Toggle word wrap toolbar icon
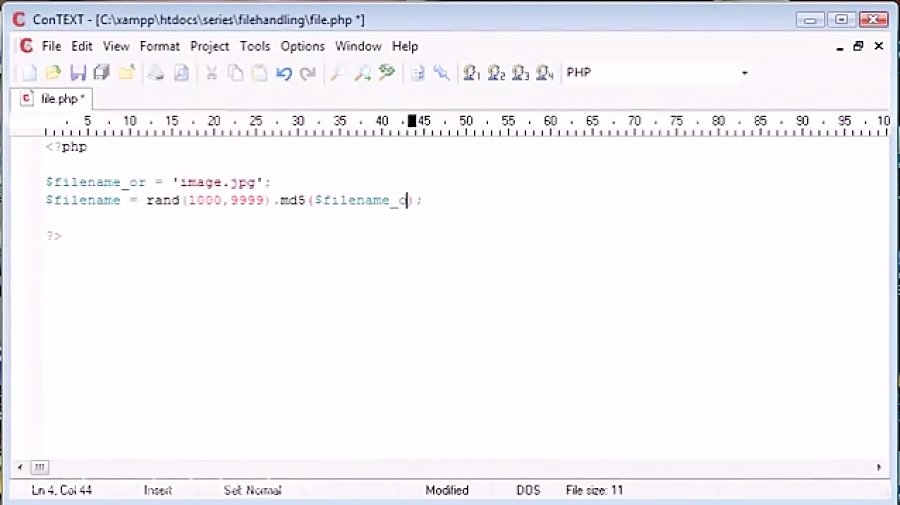900x505 pixels. click(417, 73)
